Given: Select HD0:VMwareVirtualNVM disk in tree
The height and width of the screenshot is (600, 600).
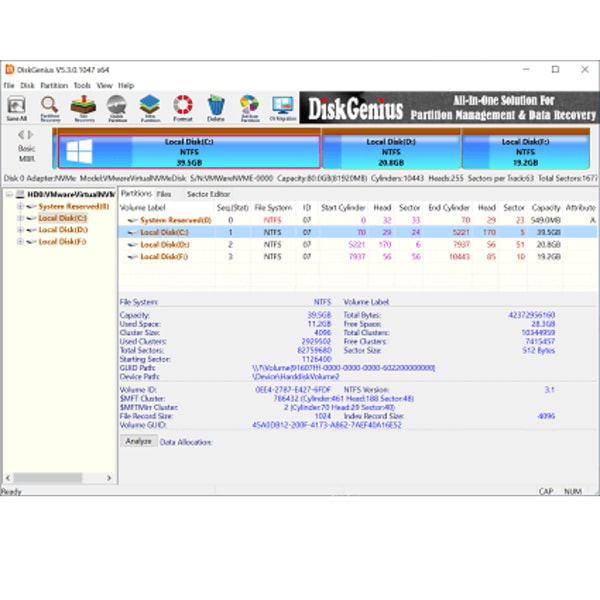Looking at the screenshot, I should 71,194.
